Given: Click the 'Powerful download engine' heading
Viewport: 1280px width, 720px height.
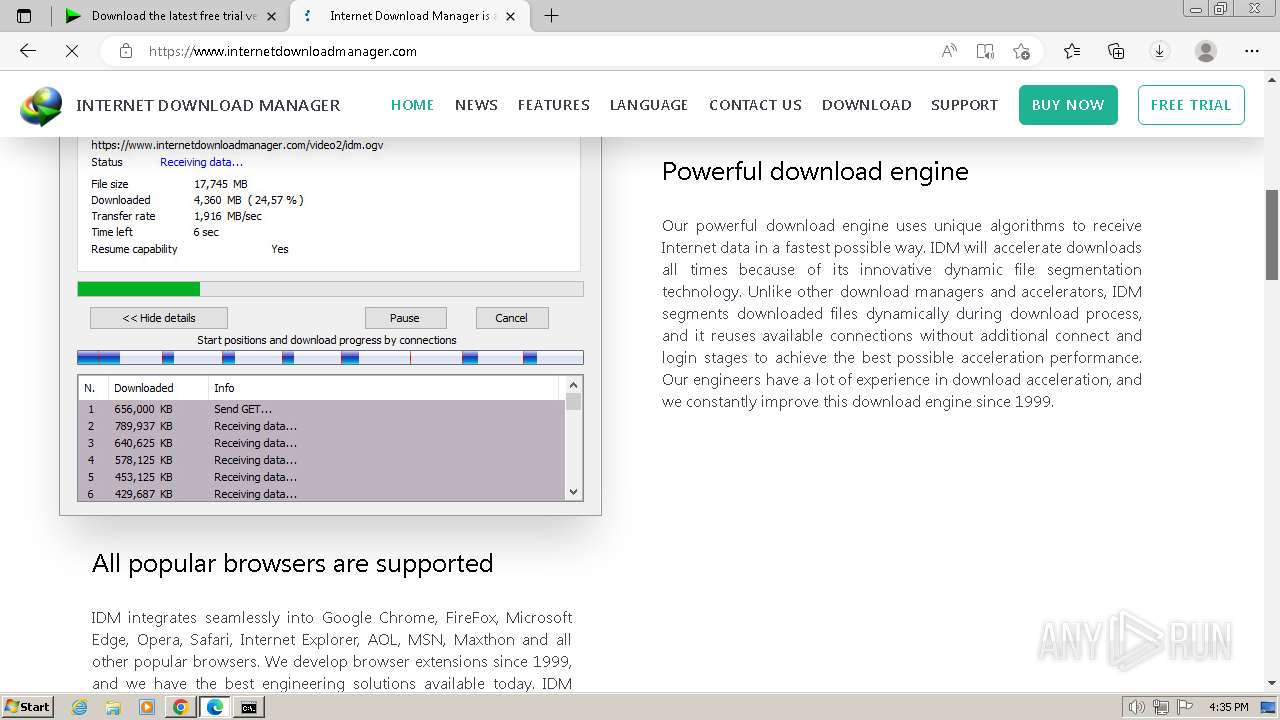Looking at the screenshot, I should click(x=815, y=171).
